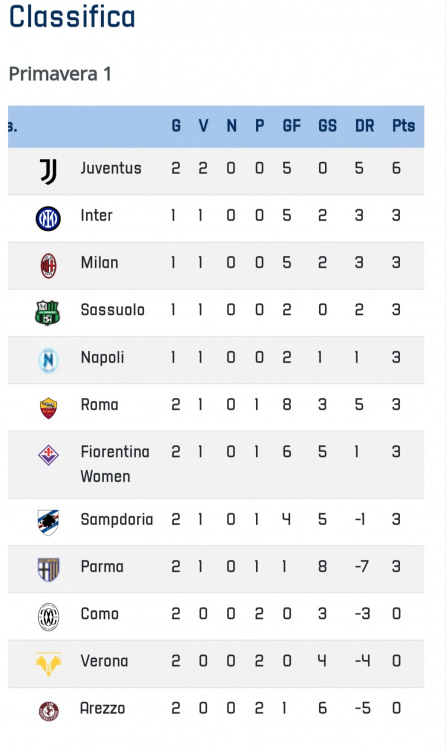Click the Inter club logo
Viewport: 446px width, 750px height.
[x=48, y=219]
